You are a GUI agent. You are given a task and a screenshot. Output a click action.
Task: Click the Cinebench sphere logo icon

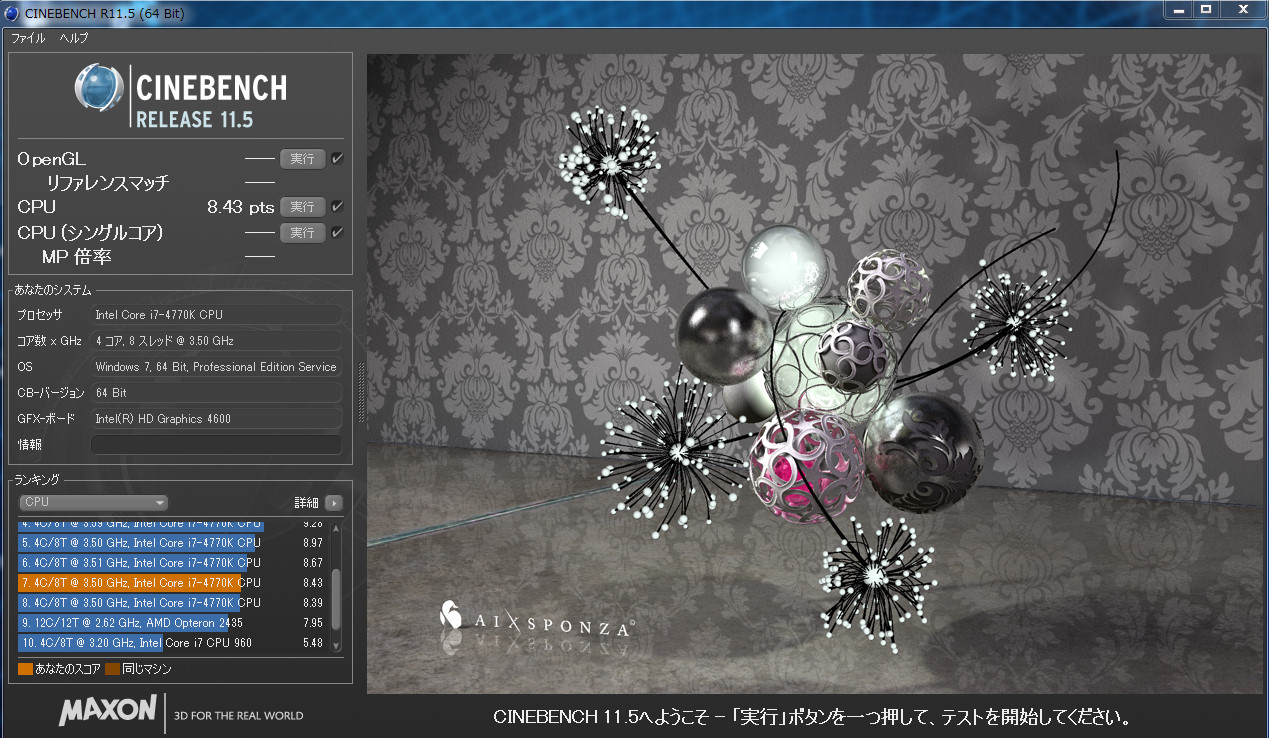pyautogui.click(x=99, y=88)
